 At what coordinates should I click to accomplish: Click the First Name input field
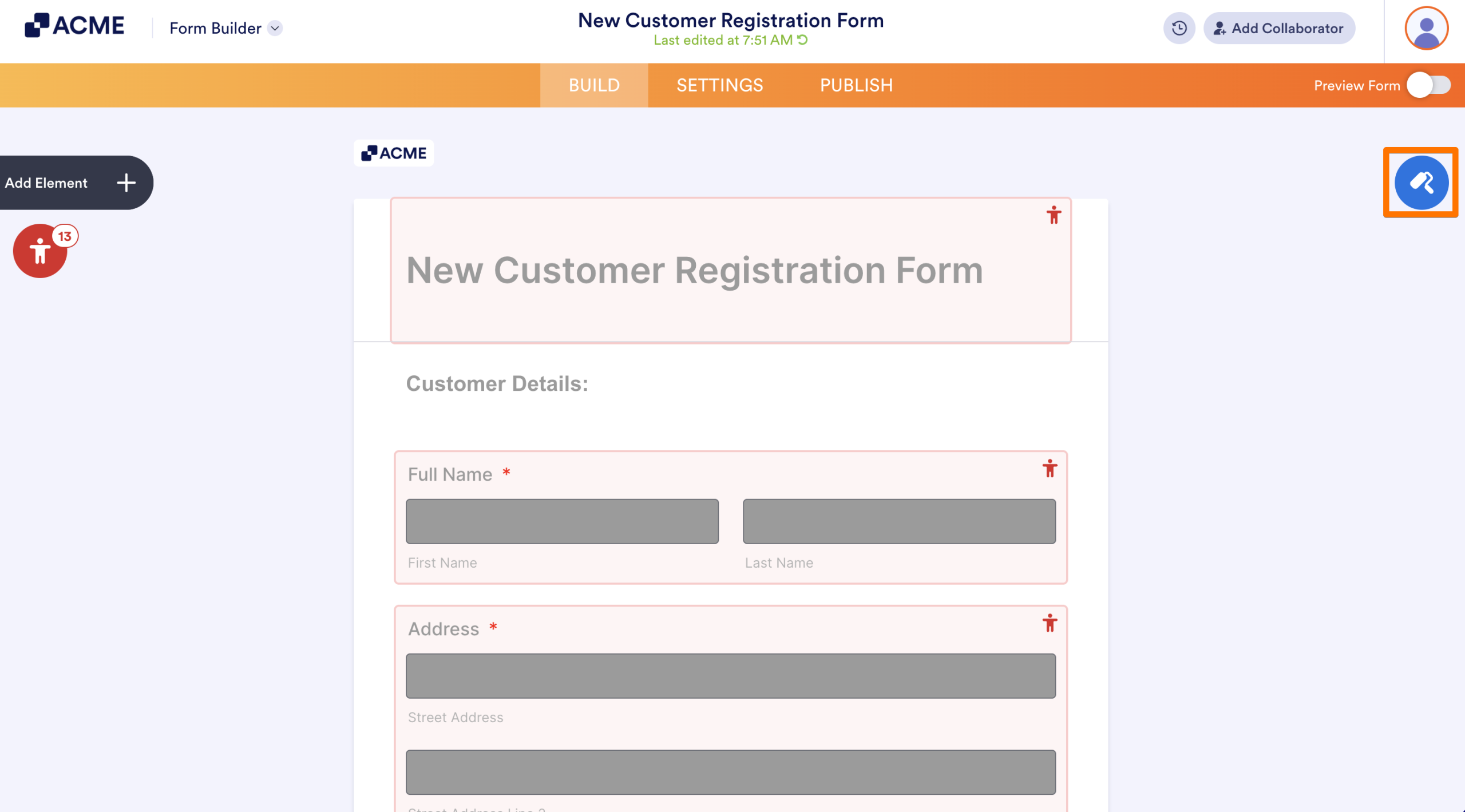pyautogui.click(x=562, y=521)
